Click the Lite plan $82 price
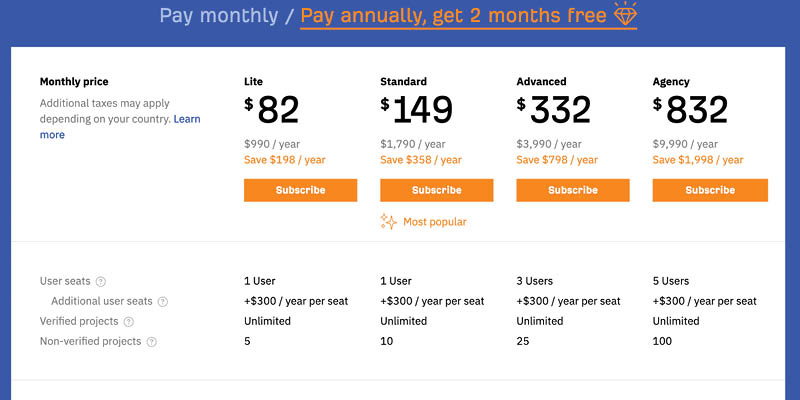This screenshot has width=800, height=400. (x=271, y=110)
